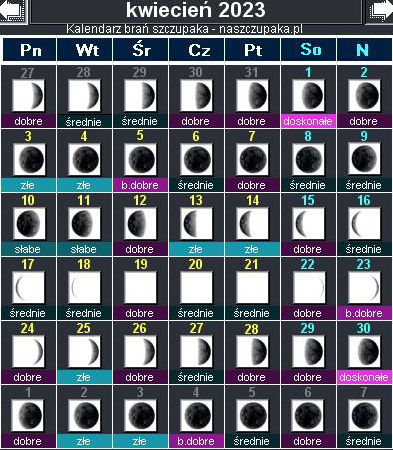This screenshot has width=393, height=450.
Task: Click moon phase icon for April 30
Action: (364, 351)
